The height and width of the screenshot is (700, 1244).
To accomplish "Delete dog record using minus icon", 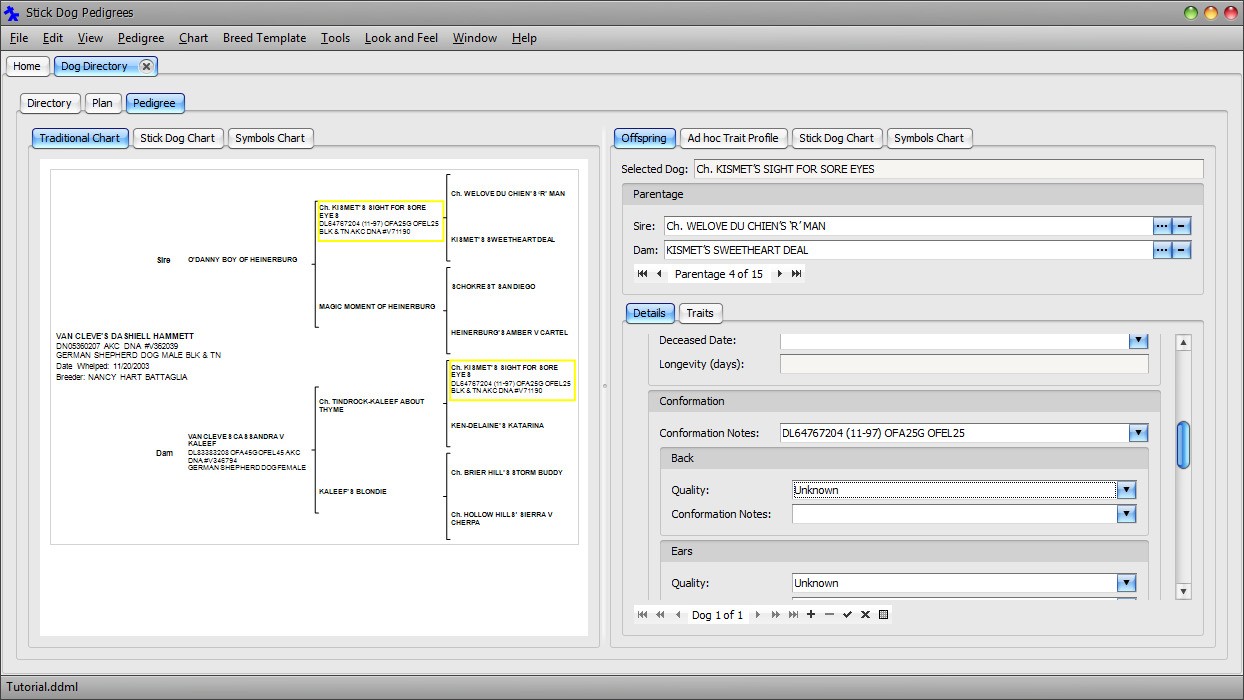I will click(829, 615).
